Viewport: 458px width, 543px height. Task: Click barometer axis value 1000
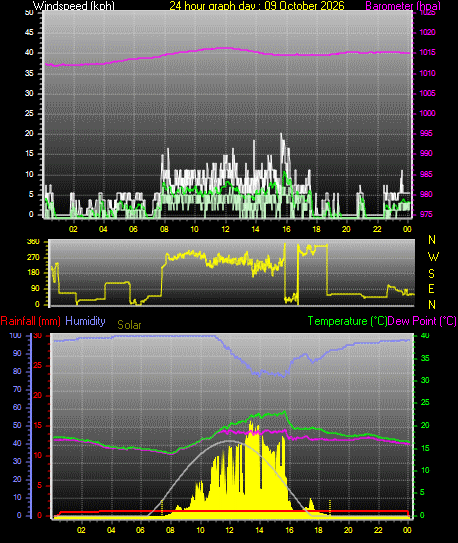(x=427, y=114)
